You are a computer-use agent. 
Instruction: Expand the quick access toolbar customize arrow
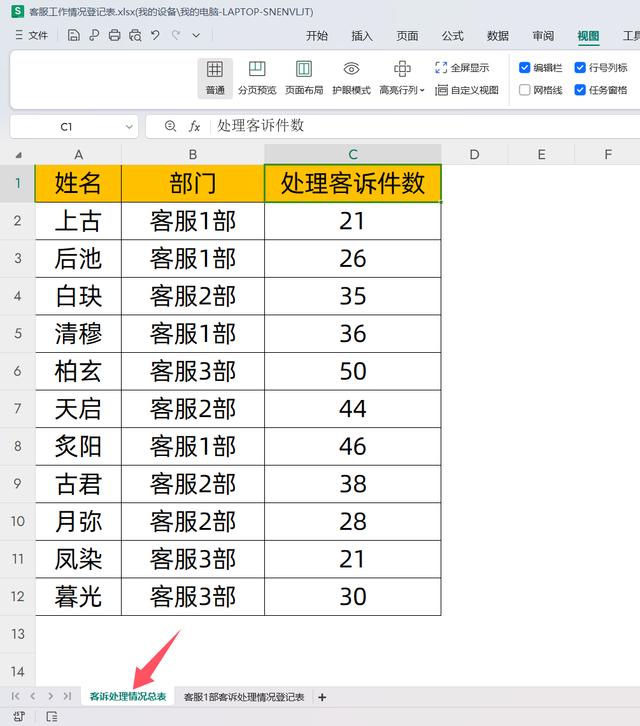click(196, 35)
